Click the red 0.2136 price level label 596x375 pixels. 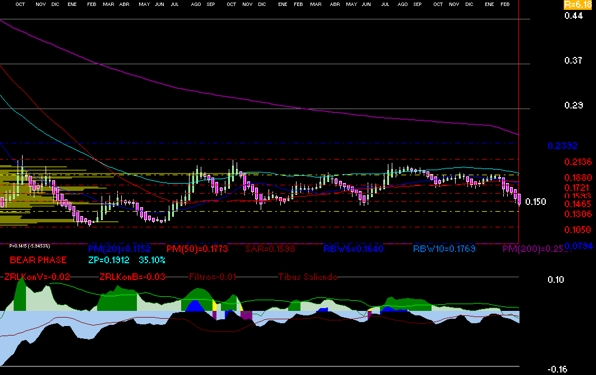(x=578, y=162)
